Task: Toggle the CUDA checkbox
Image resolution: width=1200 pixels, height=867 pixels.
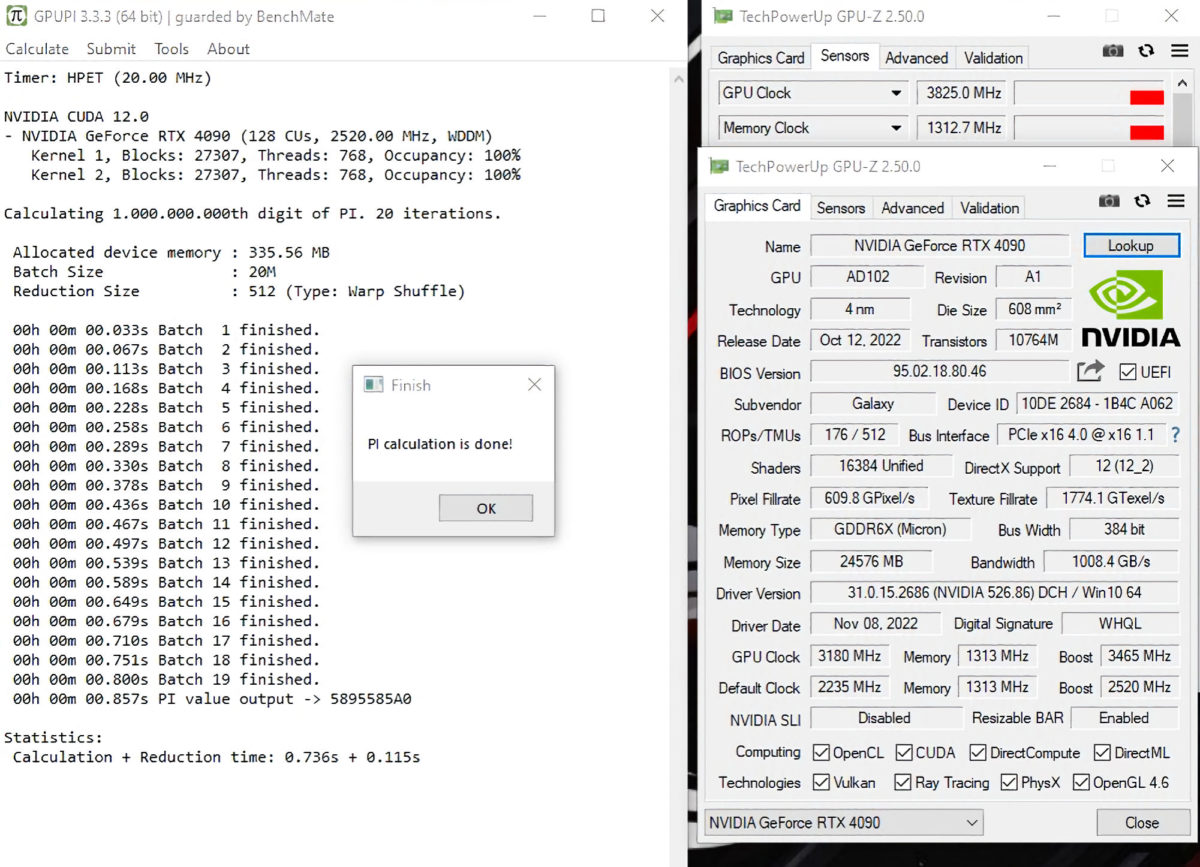Action: [904, 752]
